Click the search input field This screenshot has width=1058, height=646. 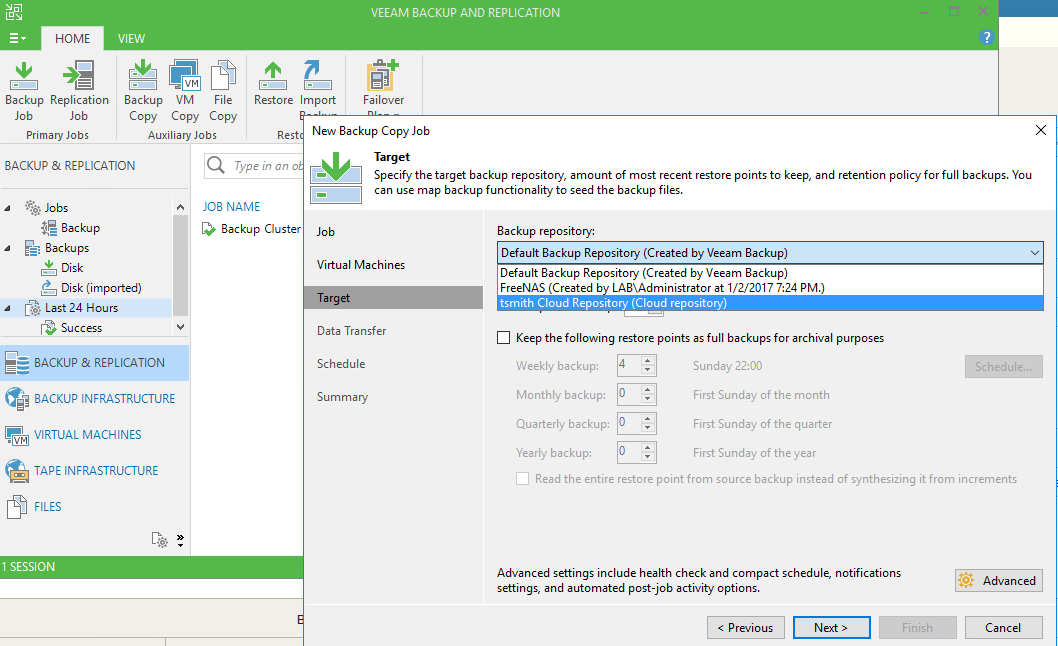(267, 166)
